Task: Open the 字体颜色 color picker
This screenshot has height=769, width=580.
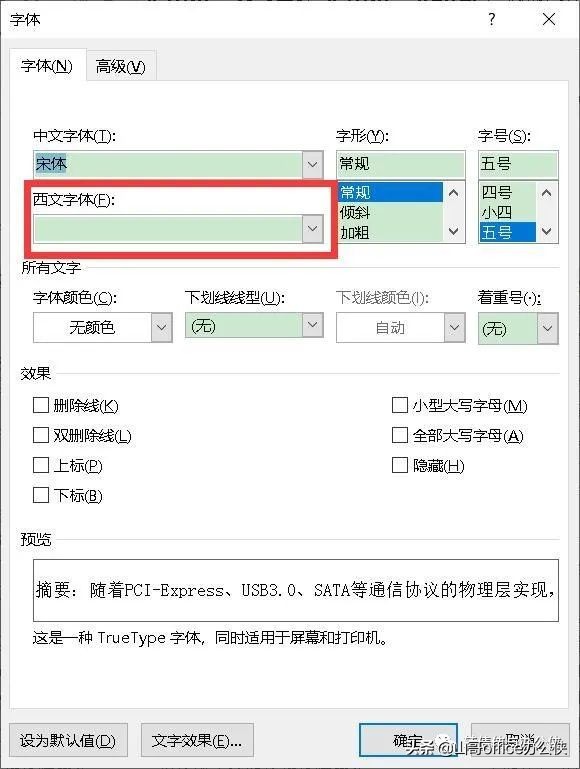Action: [x=161, y=327]
